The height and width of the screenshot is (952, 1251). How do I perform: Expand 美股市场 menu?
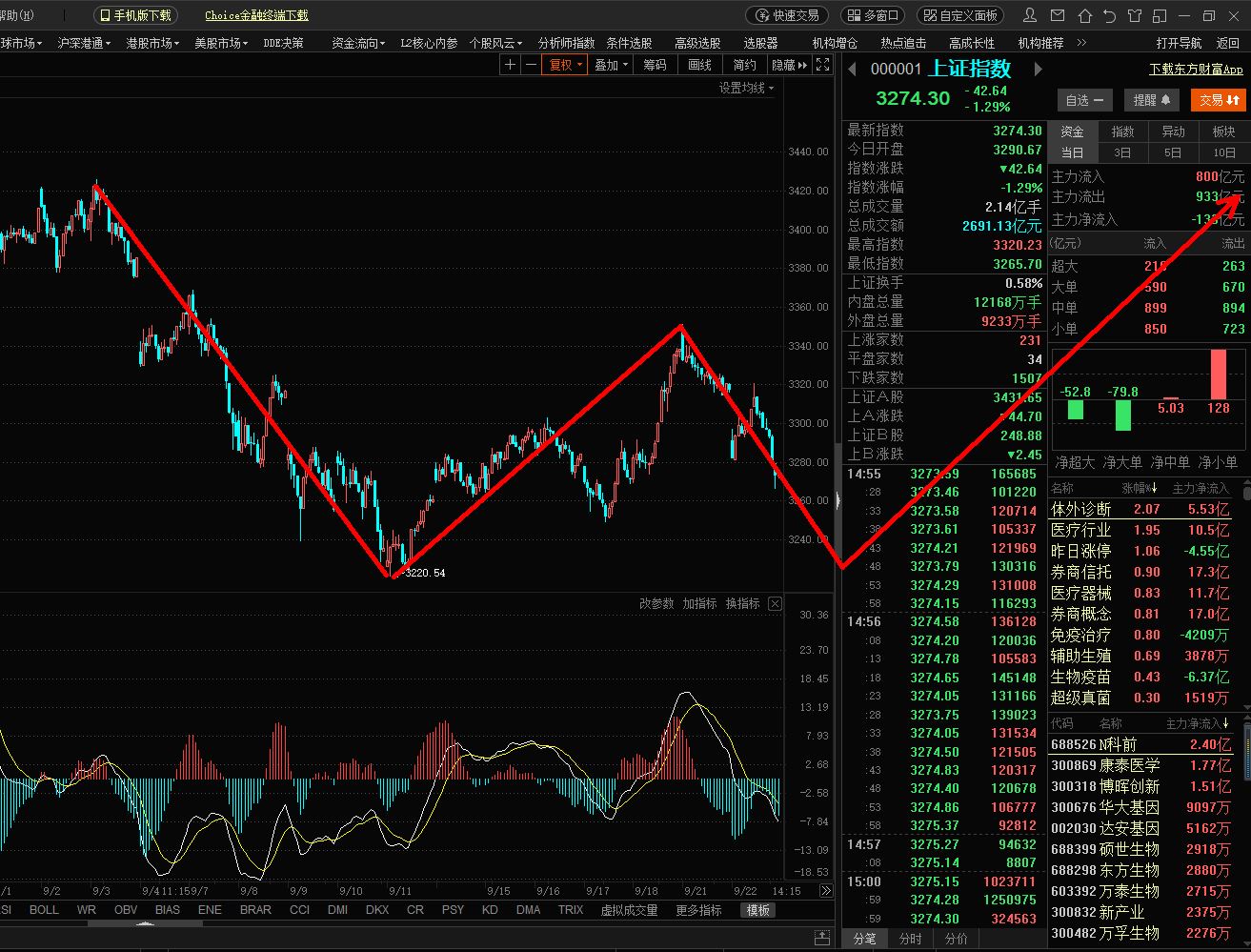coord(221,43)
